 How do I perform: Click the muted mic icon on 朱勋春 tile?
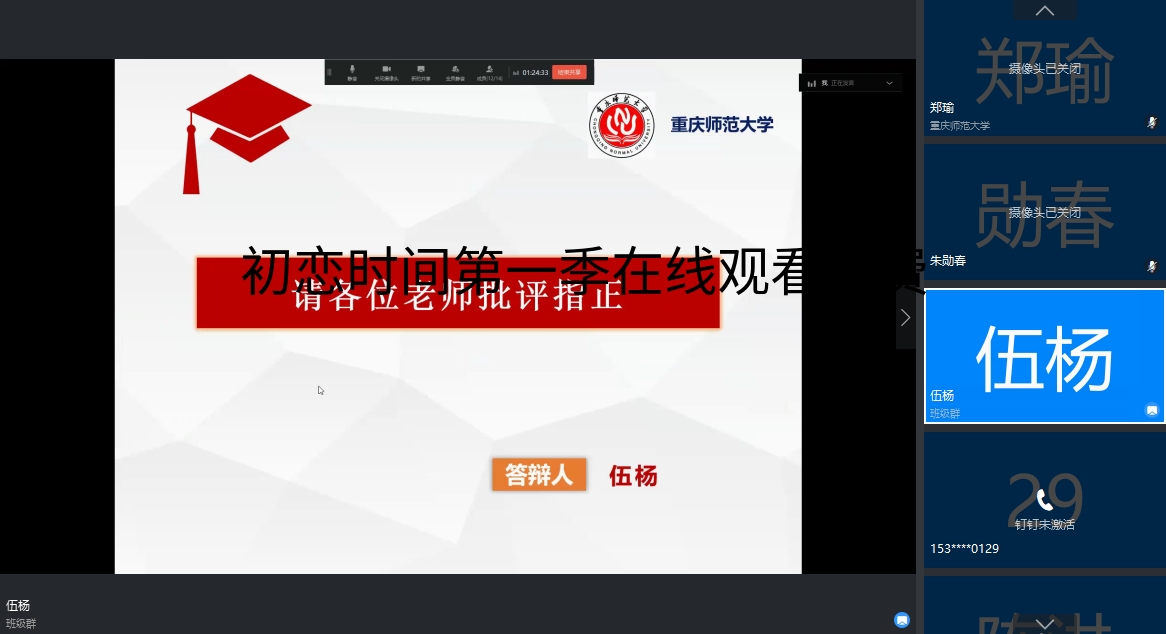pos(1152,266)
